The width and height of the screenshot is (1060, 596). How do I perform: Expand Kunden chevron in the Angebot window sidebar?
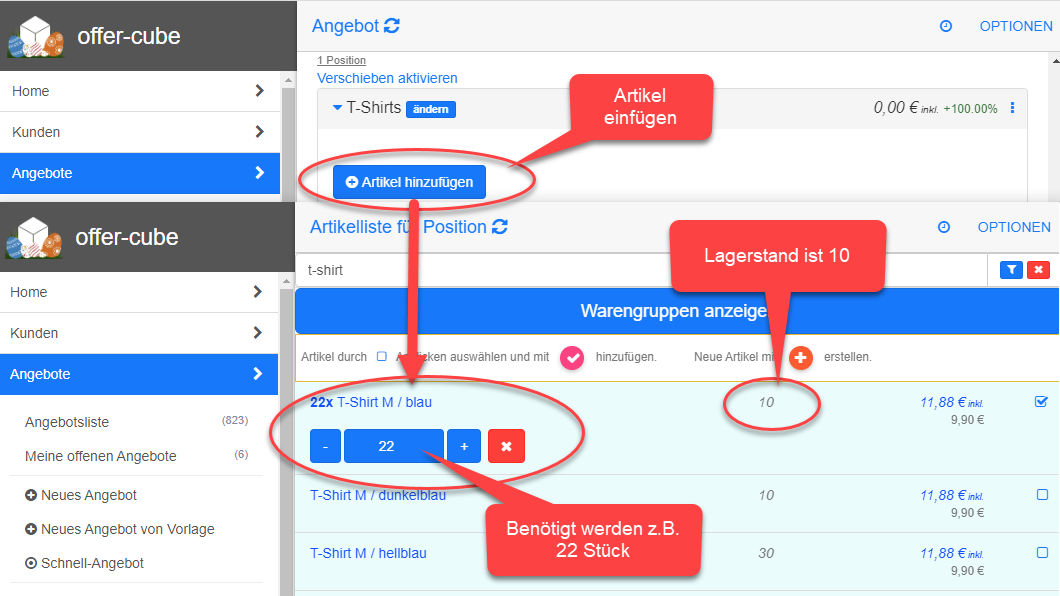click(x=260, y=131)
